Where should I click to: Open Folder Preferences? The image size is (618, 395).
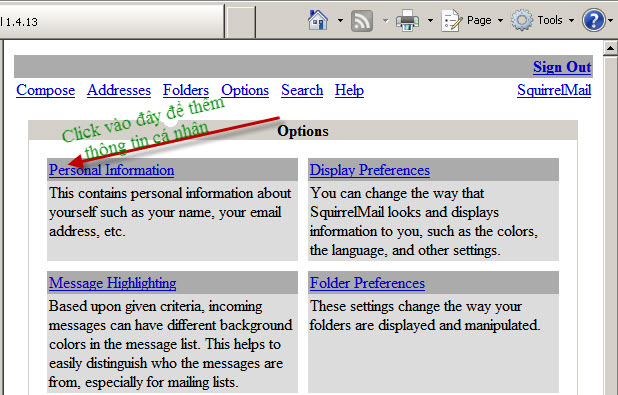tap(367, 283)
